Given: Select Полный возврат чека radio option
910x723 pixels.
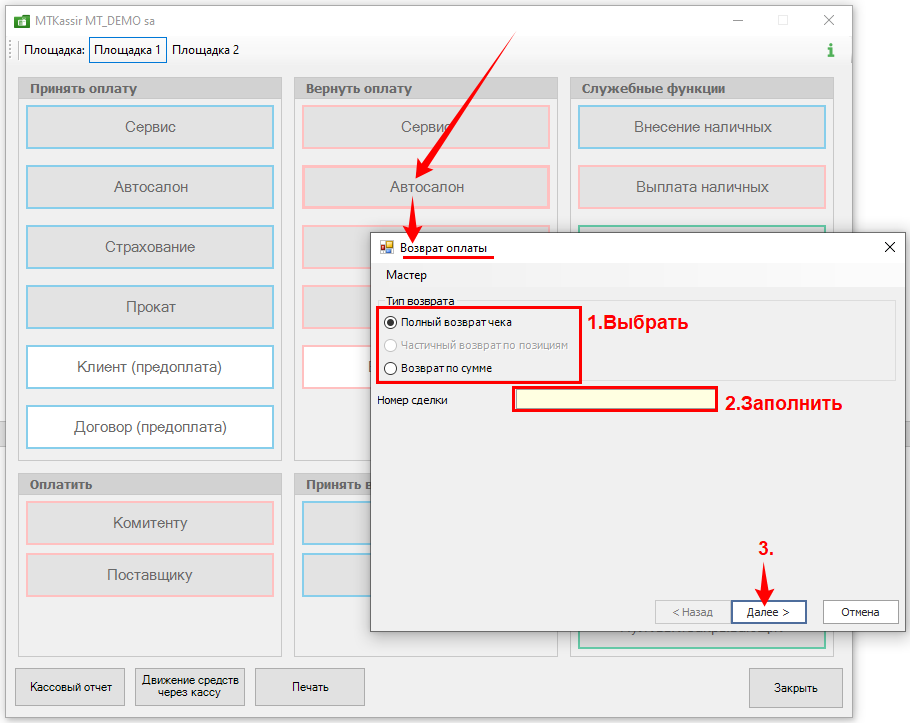Looking at the screenshot, I should [391, 322].
